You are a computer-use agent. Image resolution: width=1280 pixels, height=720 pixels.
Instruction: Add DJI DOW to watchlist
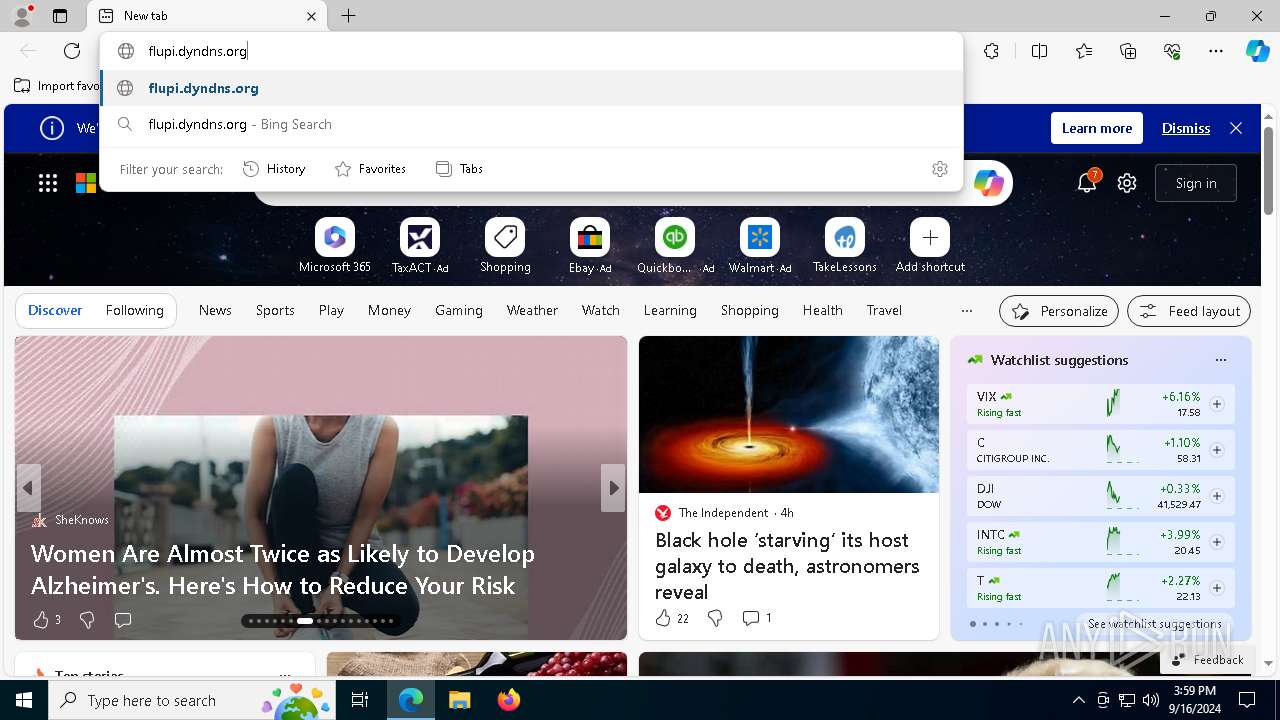pyautogui.click(x=1217, y=496)
